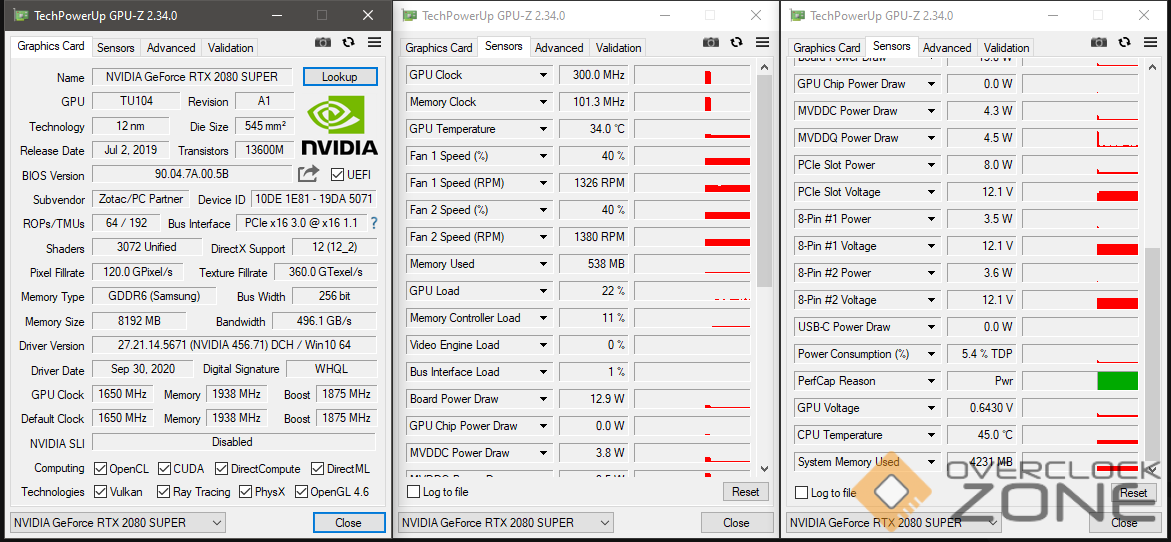This screenshot has height=542, width=1171.
Task: Toggle the DirectCompute checkbox
Action: pyautogui.click(x=221, y=469)
